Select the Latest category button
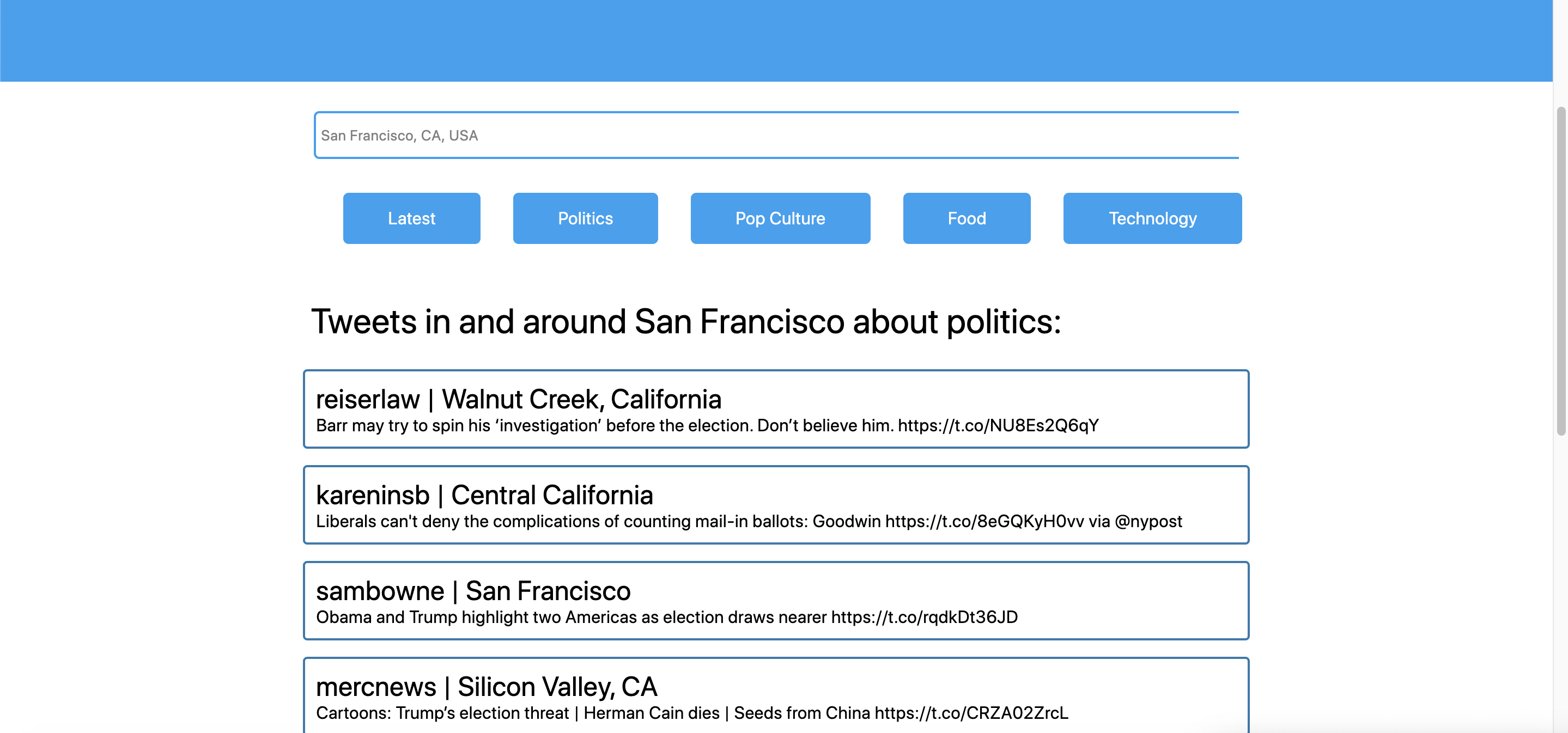Screen dimensions: 1568x733 coord(411,218)
